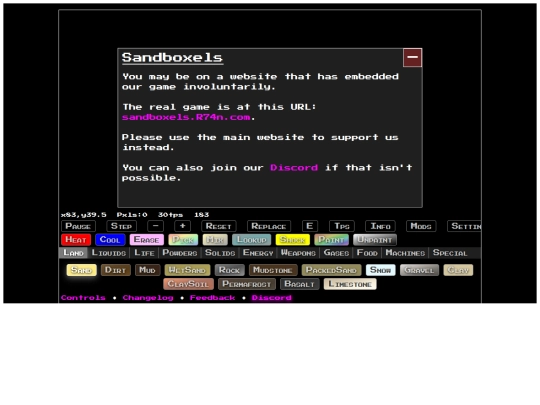
Task: Switch to the Energy category tab
Action: point(258,253)
